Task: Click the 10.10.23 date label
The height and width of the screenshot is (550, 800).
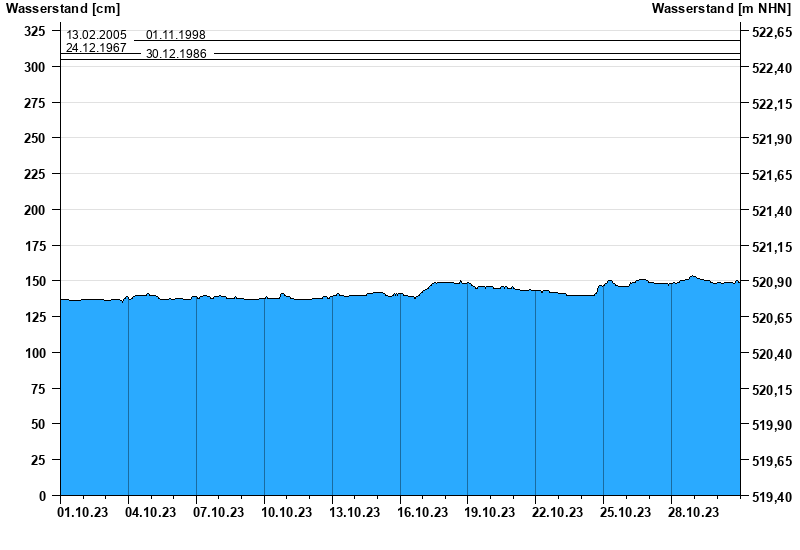Action: click(x=287, y=513)
